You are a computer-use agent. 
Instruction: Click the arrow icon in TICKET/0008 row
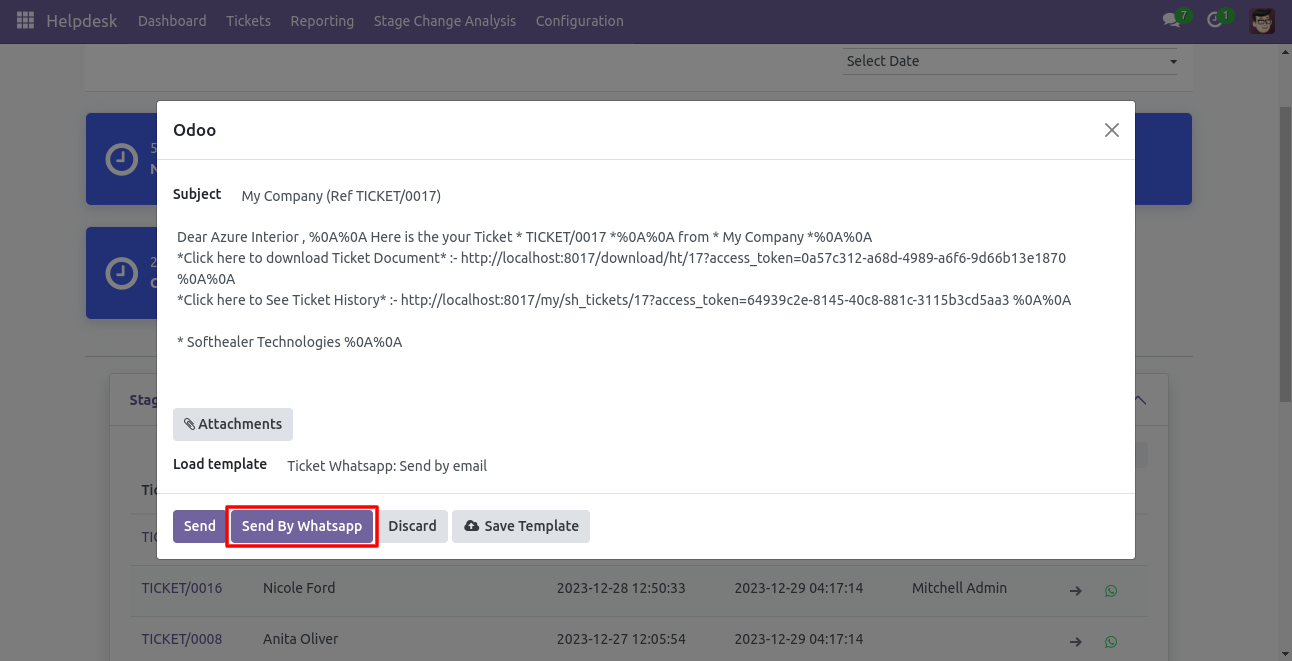(1076, 641)
